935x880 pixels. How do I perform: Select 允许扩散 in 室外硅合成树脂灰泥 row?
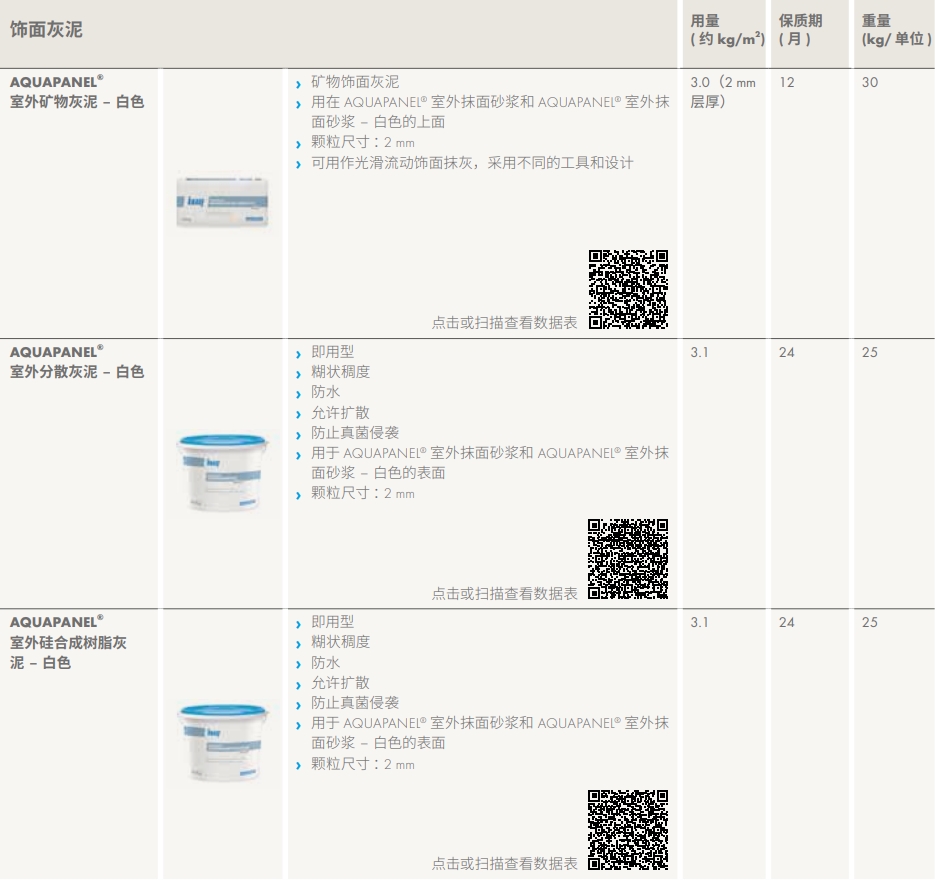(x=340, y=683)
